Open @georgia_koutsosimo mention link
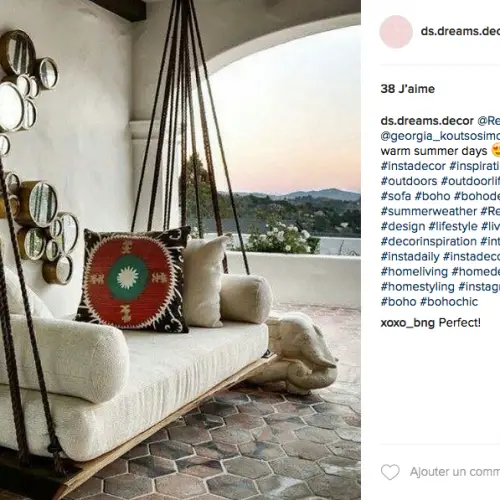Screen dimensions: 500x500 (440, 136)
